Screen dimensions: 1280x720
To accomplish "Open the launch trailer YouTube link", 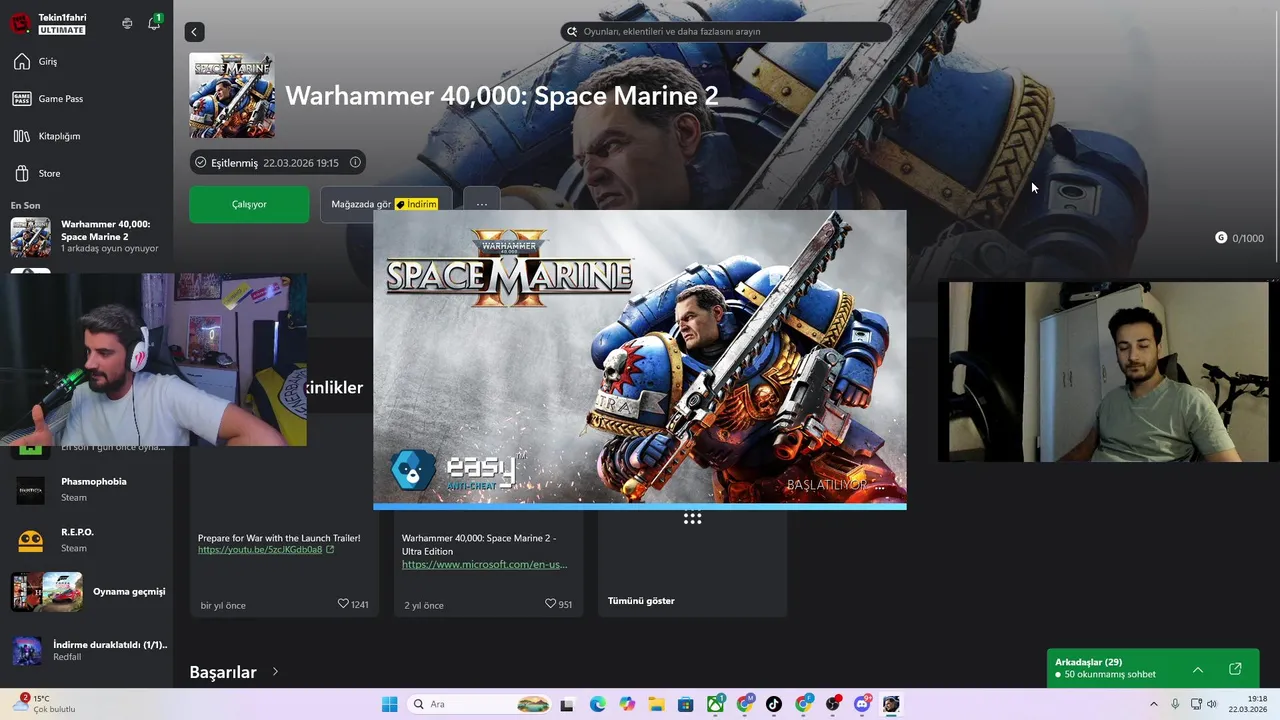I will point(260,549).
